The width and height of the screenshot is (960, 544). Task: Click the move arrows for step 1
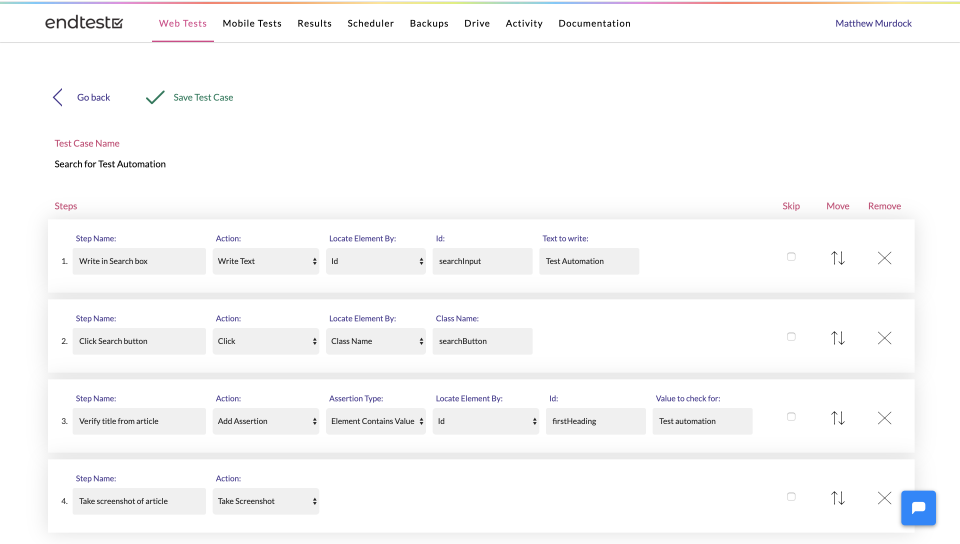tap(838, 258)
